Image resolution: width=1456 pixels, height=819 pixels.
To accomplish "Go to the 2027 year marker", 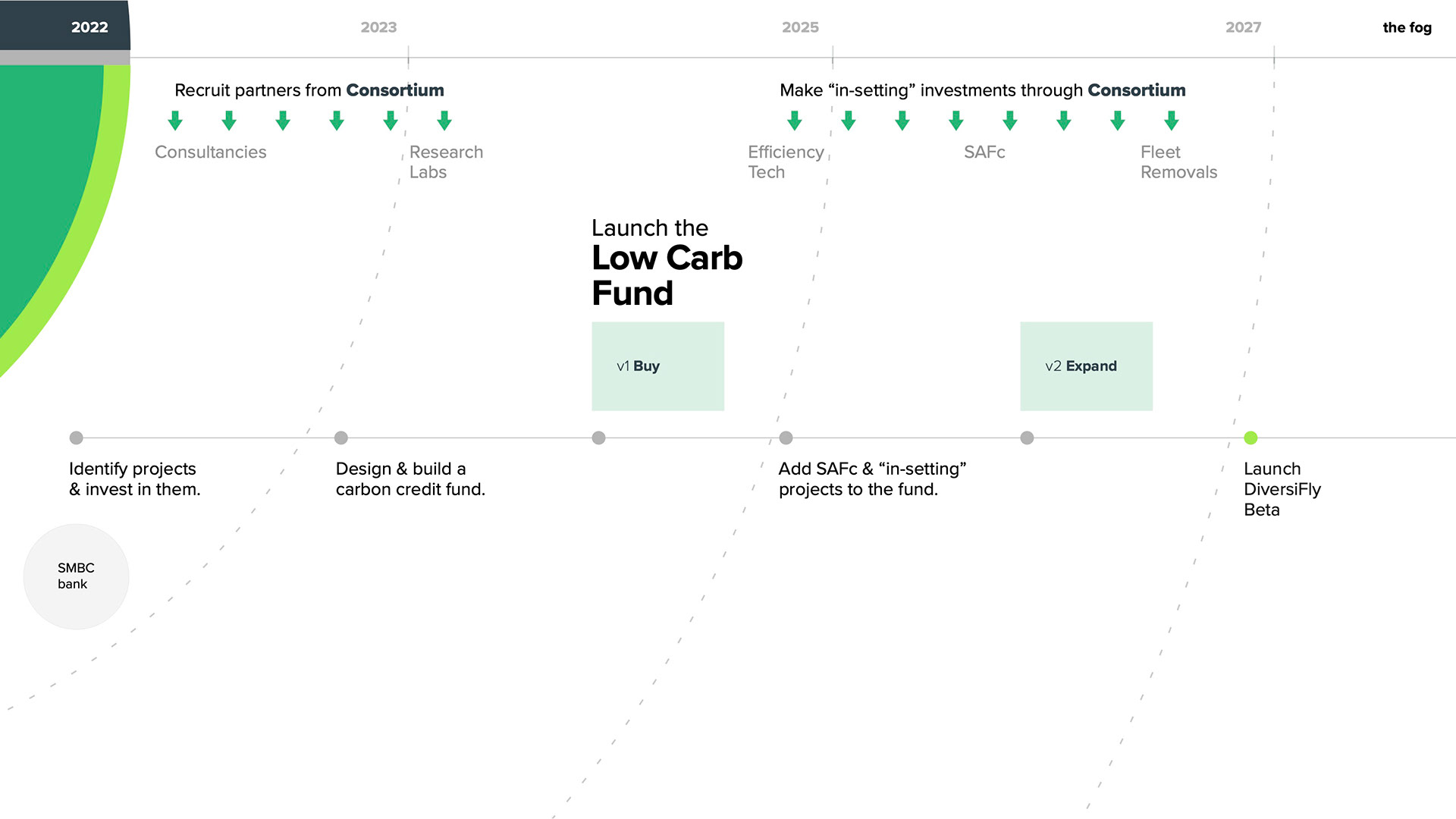I will tap(1243, 27).
